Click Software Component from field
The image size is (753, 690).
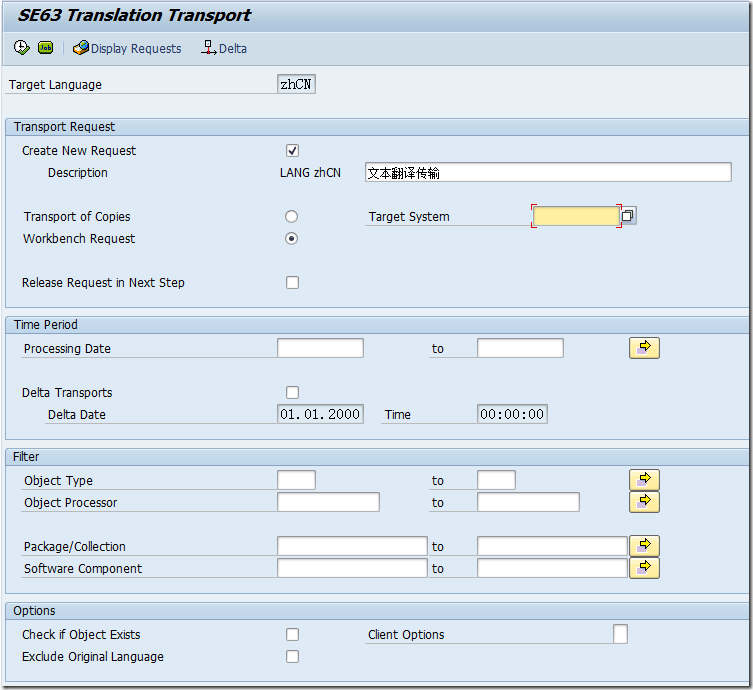[x=352, y=568]
